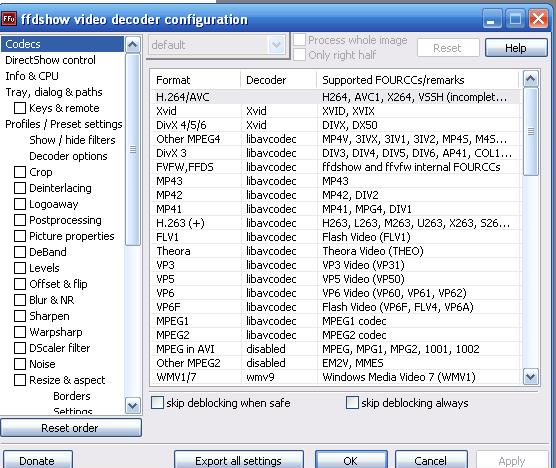Click the ffdshow icon in title bar
Screen dimensions: 556x468
coord(9,18)
